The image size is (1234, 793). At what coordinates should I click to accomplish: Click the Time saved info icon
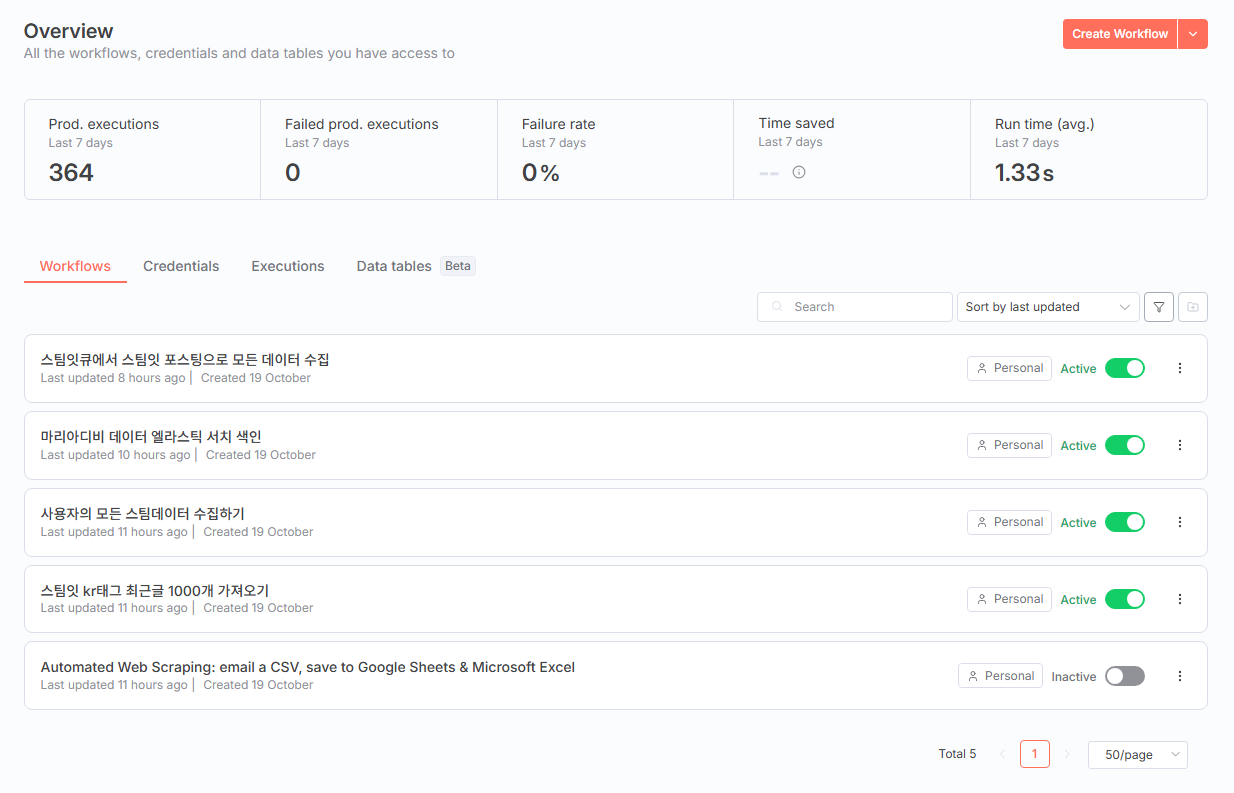(798, 172)
